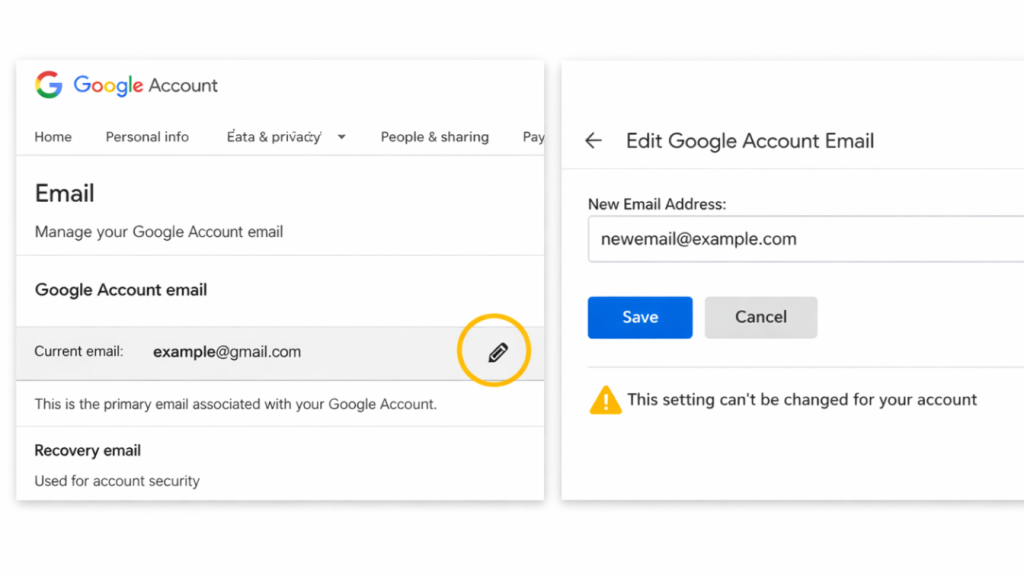
Task: Click the setting can't be changed warning text
Action: (802, 399)
